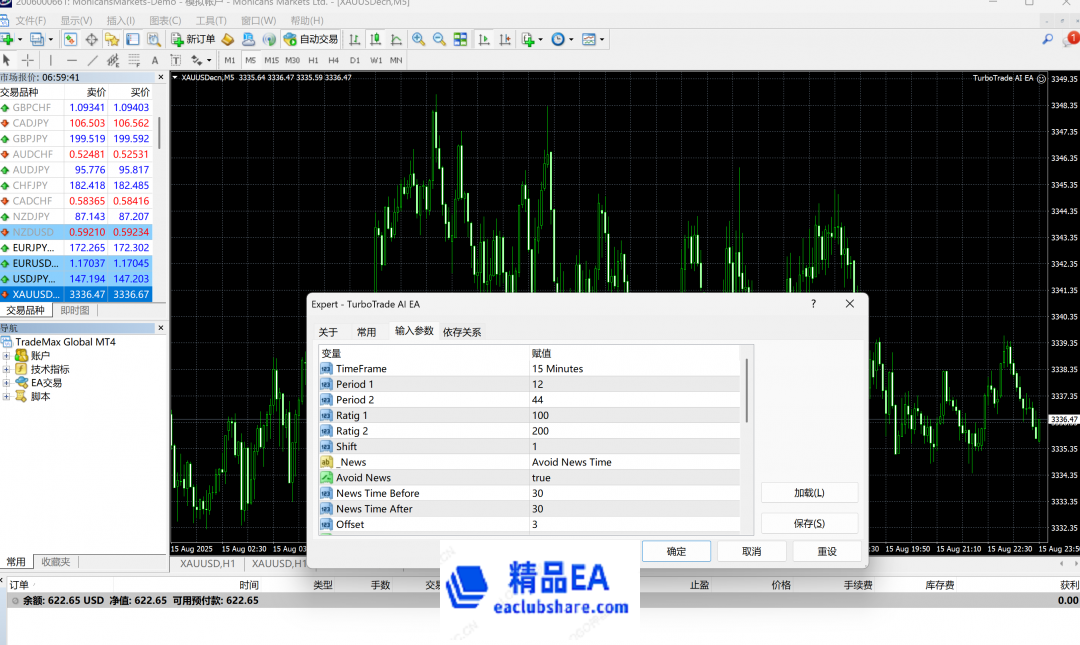Select the Fibonacci retracement tool

point(134,60)
